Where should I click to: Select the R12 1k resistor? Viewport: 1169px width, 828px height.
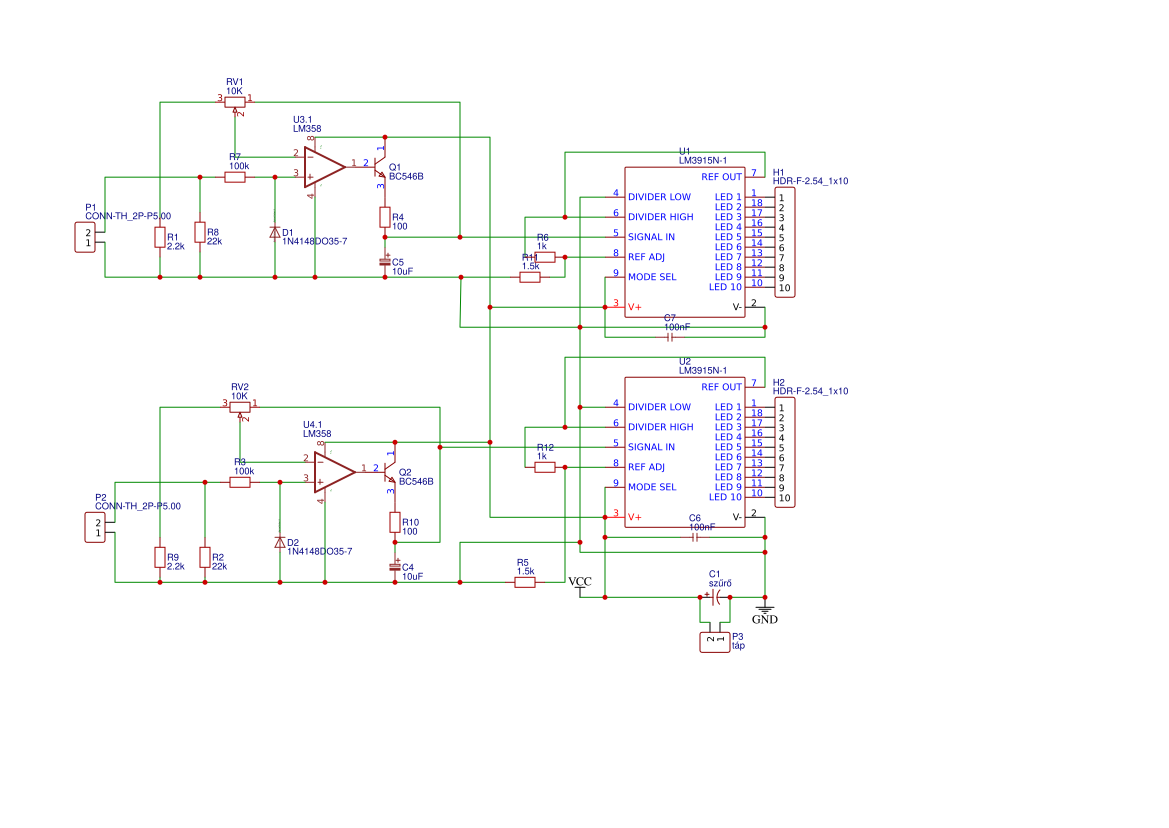545,467
